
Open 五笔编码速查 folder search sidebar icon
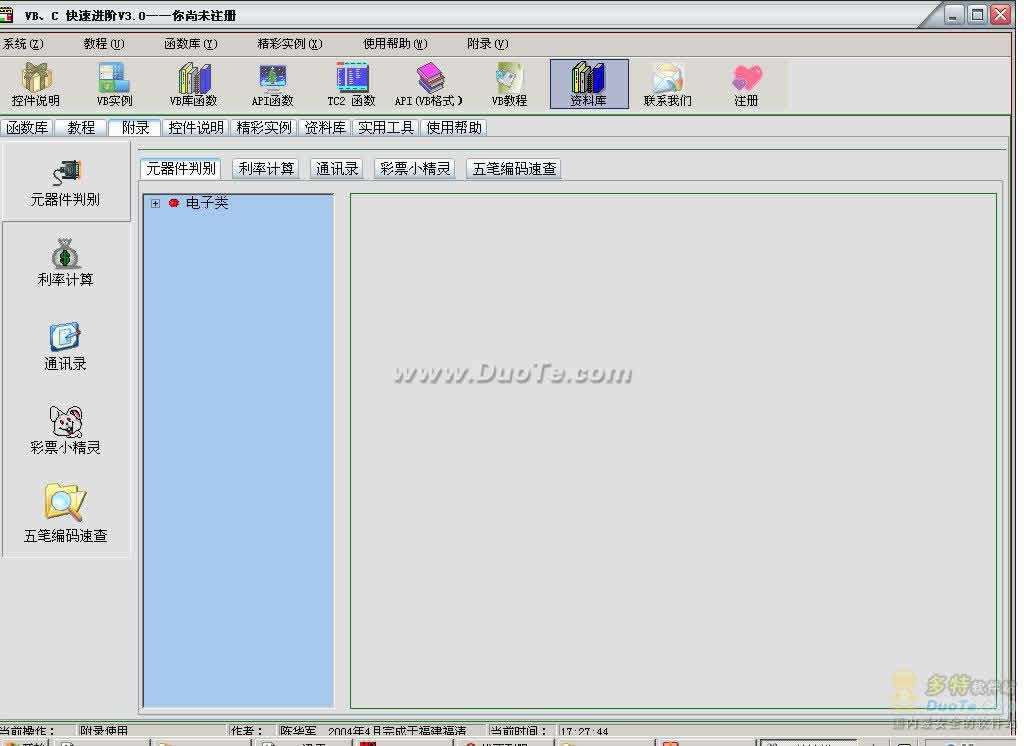point(65,503)
